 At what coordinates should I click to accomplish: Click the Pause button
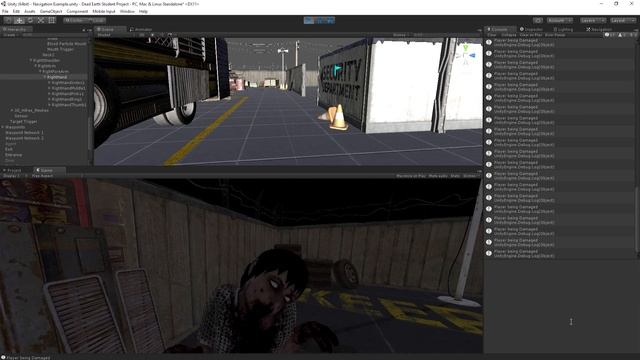(x=320, y=20)
